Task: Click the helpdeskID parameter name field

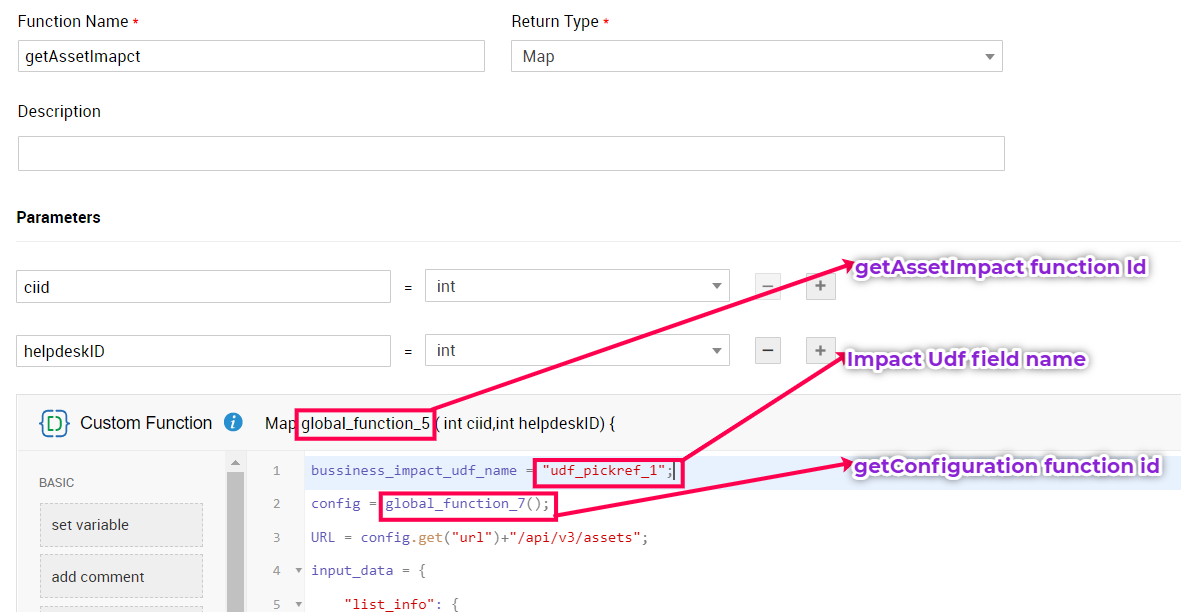Action: coord(204,351)
